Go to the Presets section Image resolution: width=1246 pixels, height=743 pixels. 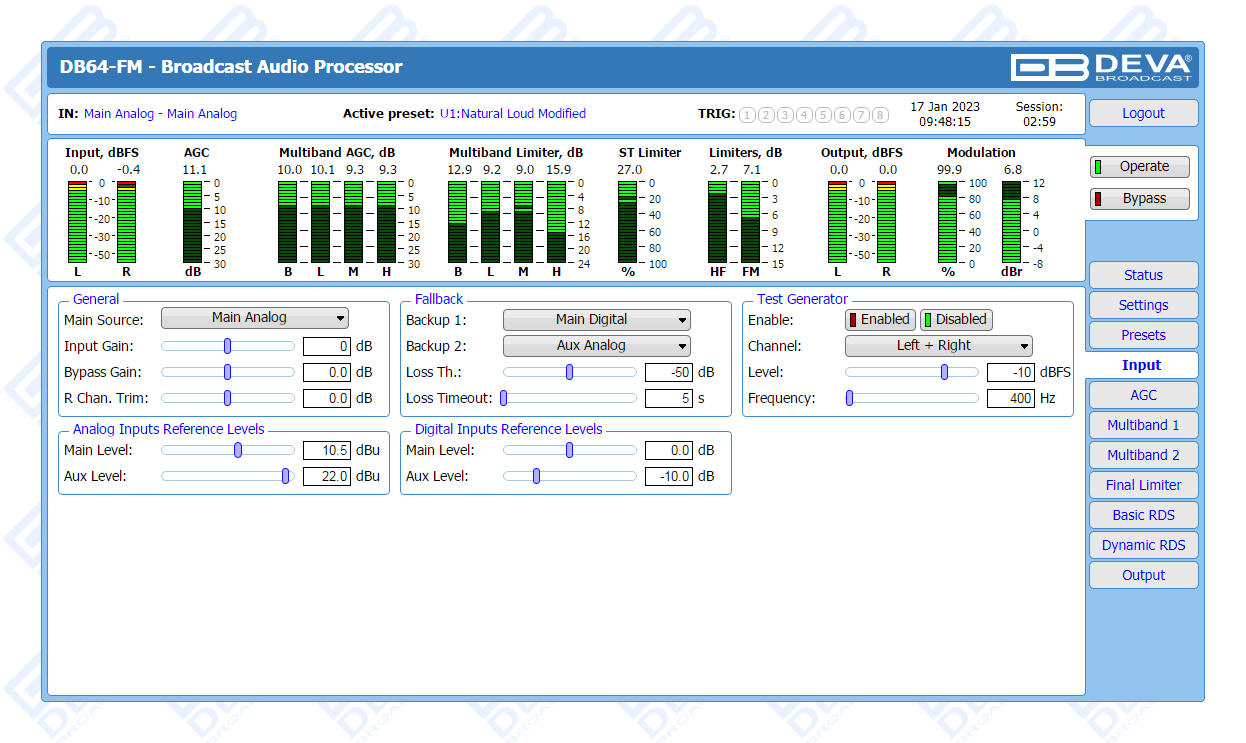[1143, 335]
